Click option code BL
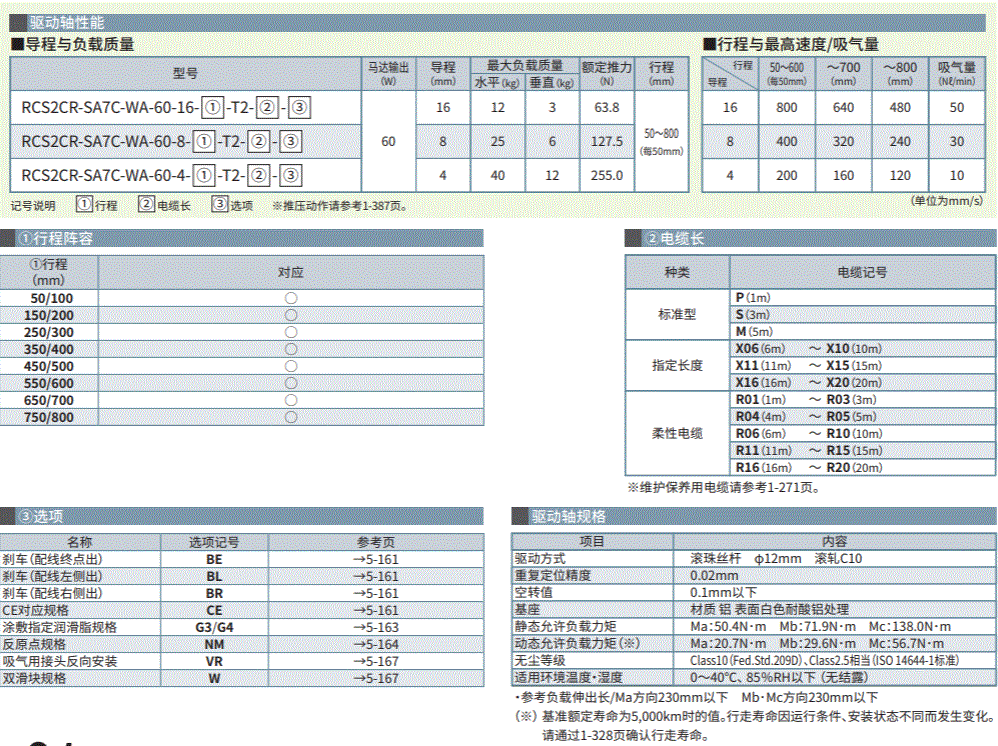 coord(214,577)
